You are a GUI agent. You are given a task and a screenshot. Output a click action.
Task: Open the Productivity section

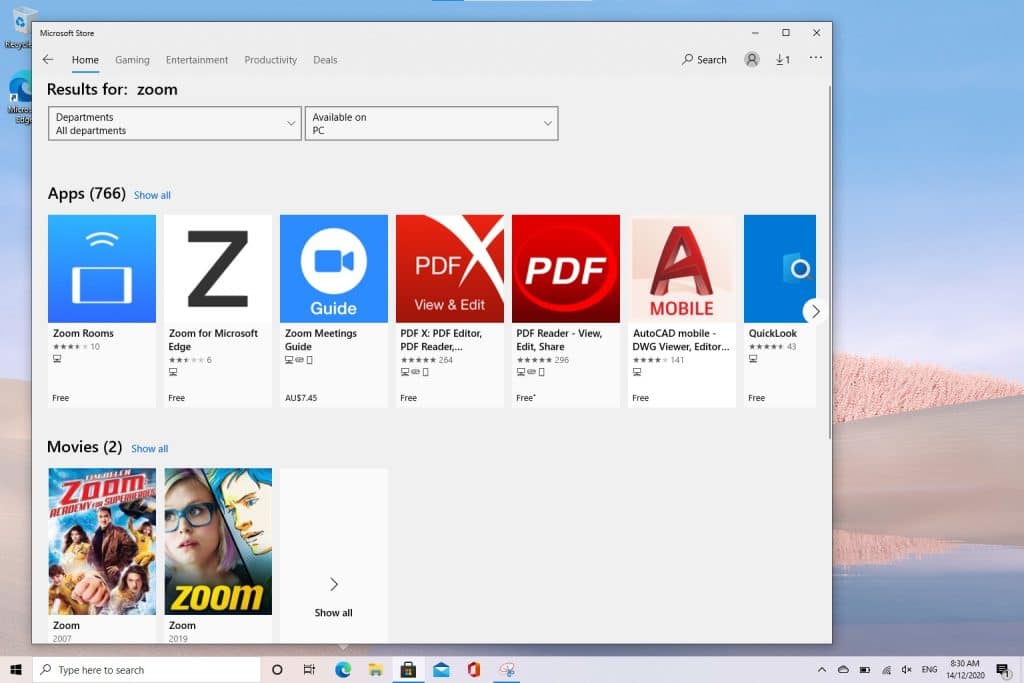(x=270, y=60)
